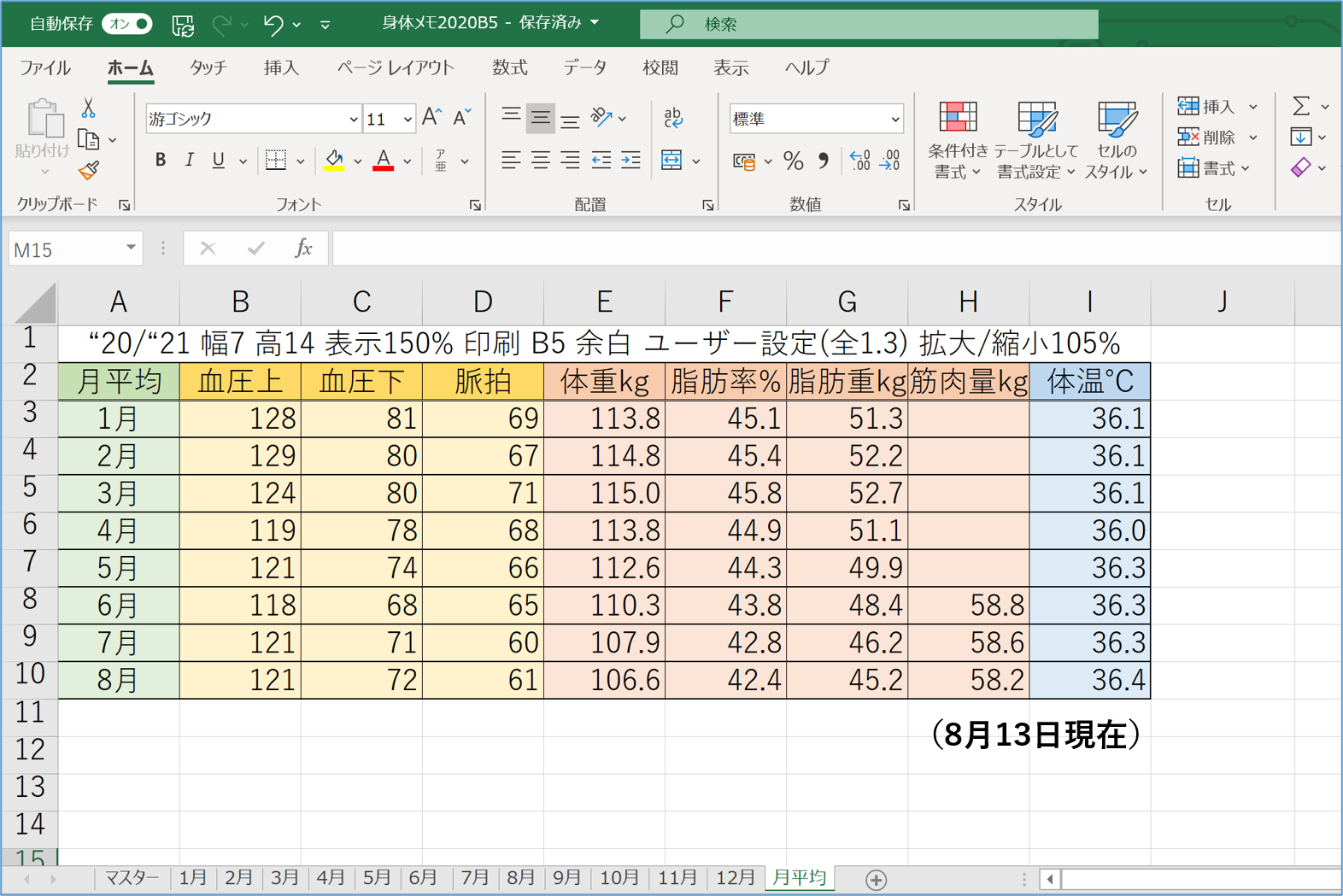Toggle middle align
The width and height of the screenshot is (1343, 896).
click(540, 118)
